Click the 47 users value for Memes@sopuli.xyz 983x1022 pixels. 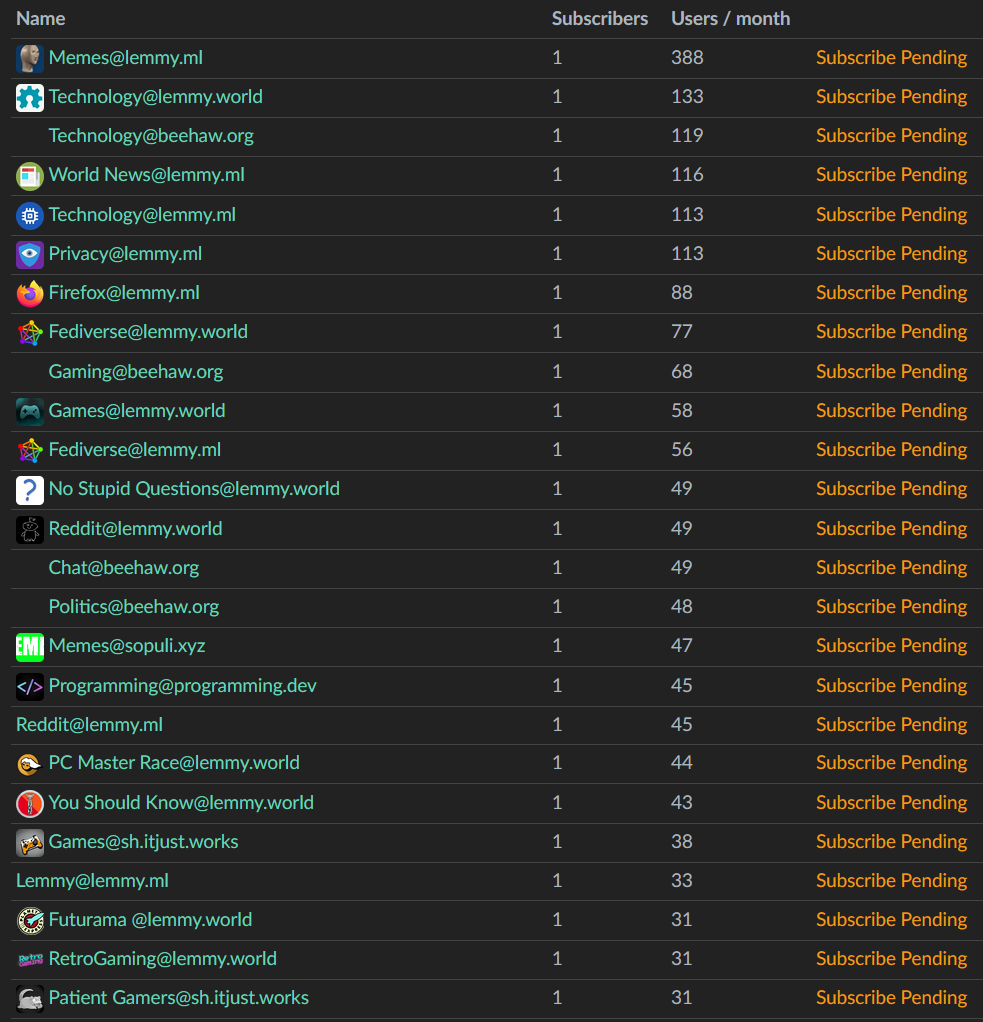tap(682, 646)
